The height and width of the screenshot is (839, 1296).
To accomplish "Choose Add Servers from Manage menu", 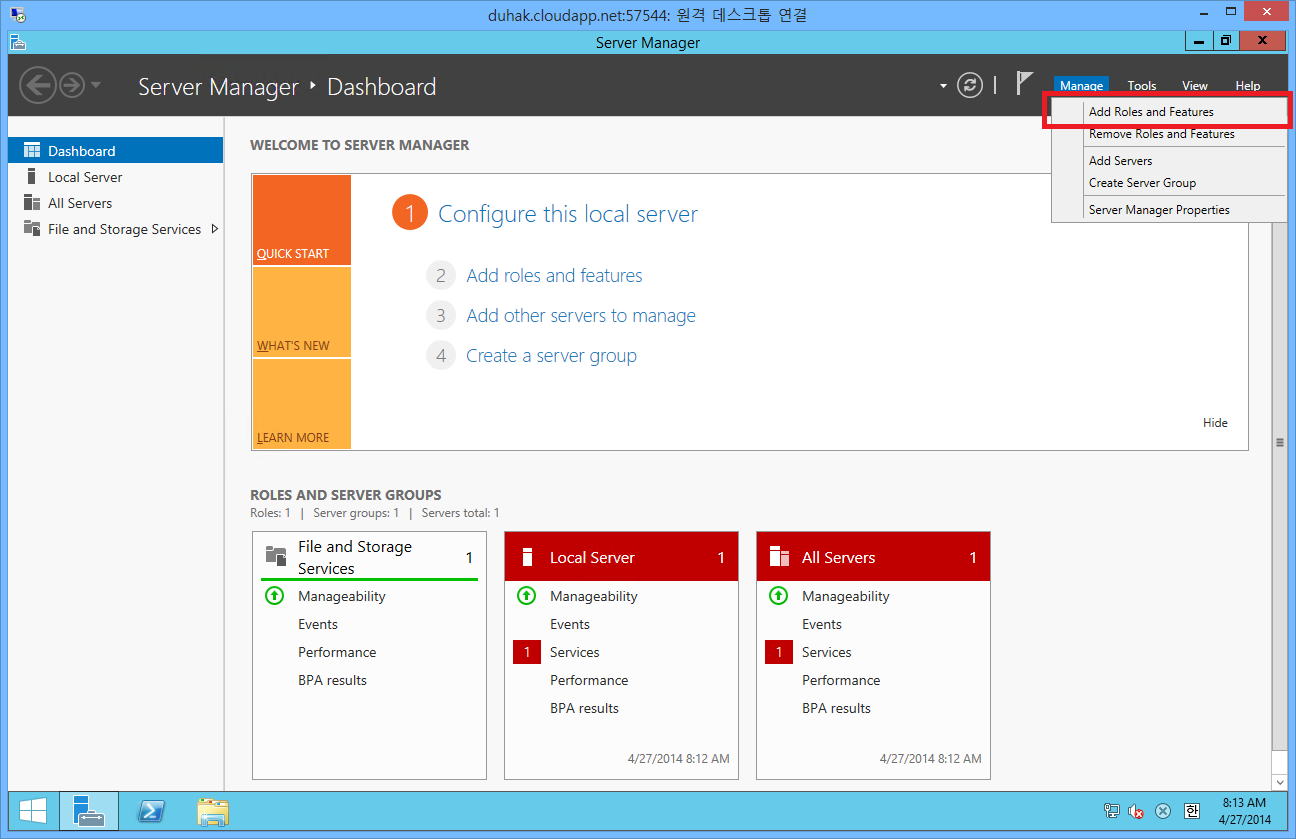I will [1169, 161].
